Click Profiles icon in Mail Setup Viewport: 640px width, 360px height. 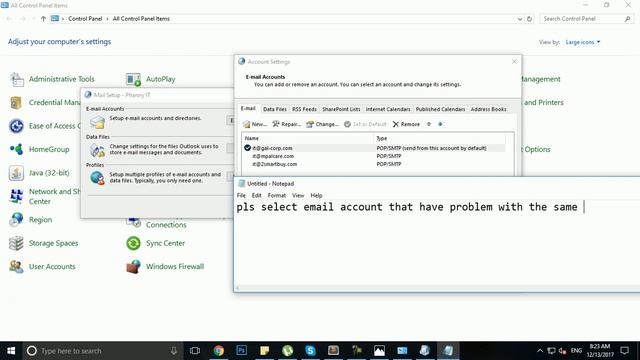point(98,178)
